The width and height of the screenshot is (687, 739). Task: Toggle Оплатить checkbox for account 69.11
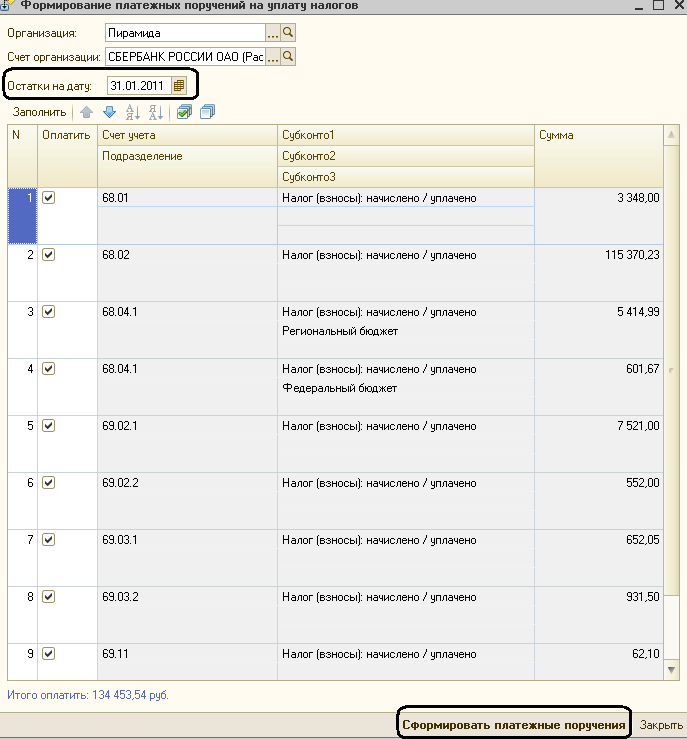click(49, 654)
